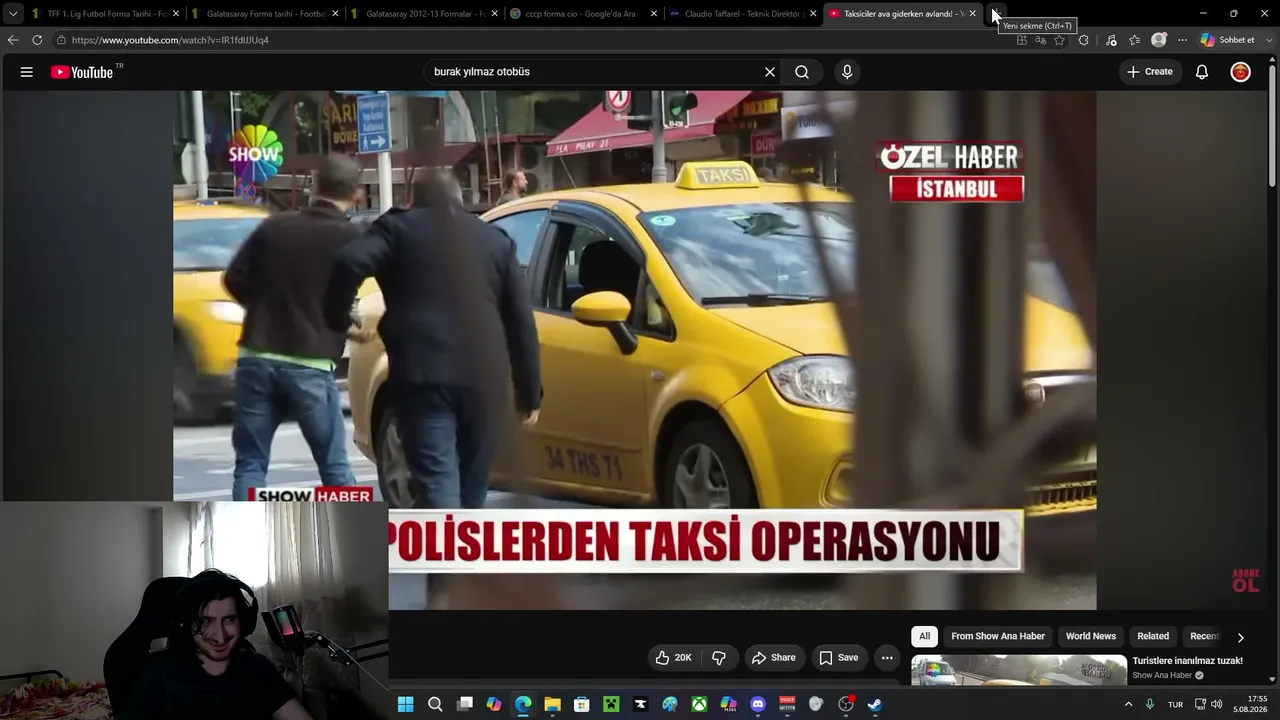Open YouTube notifications bell
The width and height of the screenshot is (1280, 720).
click(x=1202, y=72)
